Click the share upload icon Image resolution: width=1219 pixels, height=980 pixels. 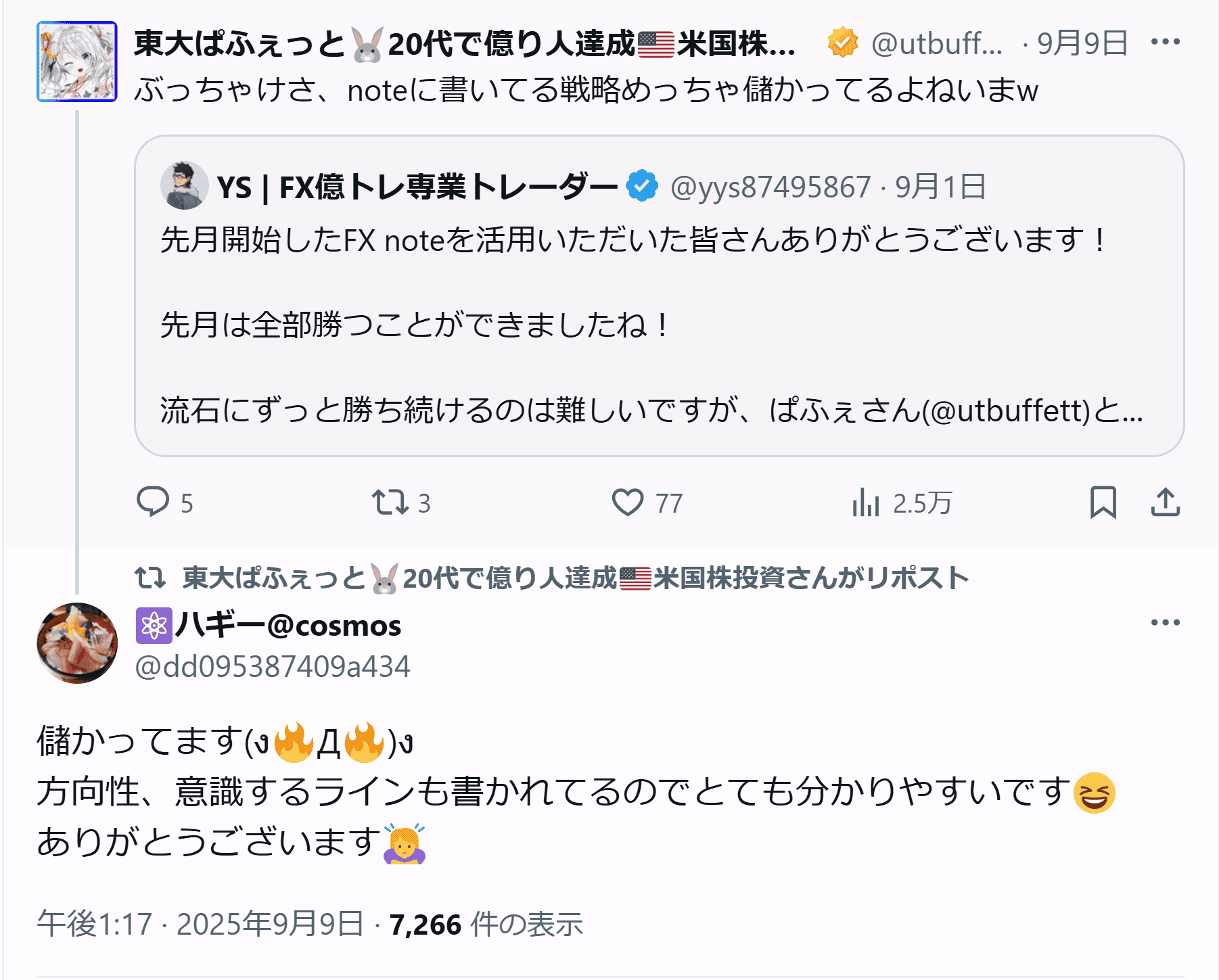[1165, 503]
